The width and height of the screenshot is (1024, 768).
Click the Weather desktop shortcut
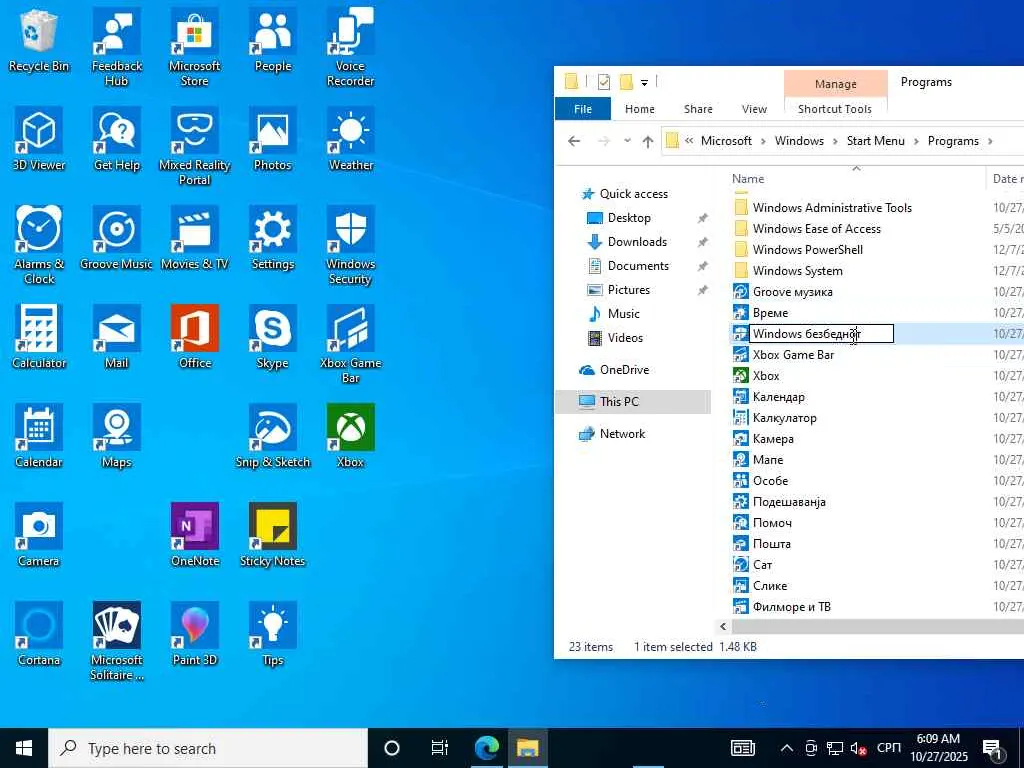(x=351, y=140)
